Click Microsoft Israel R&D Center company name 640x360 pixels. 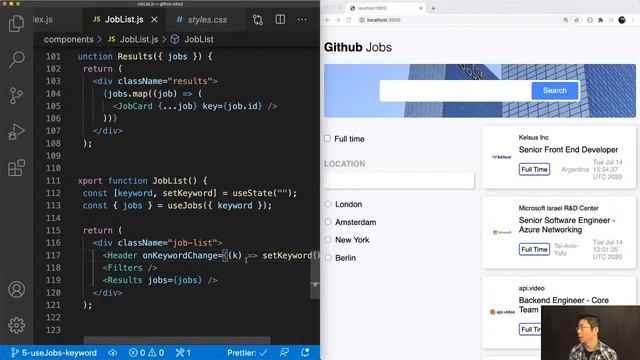(x=558, y=208)
